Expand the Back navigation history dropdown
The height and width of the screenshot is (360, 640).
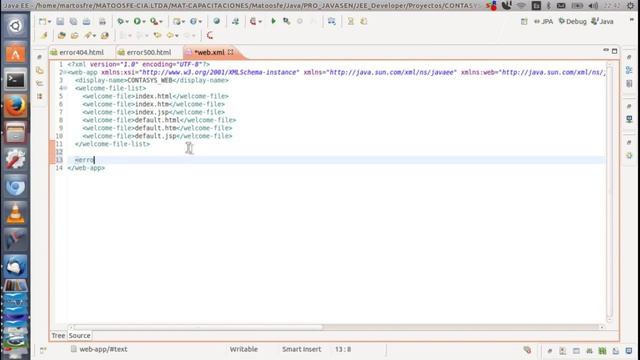click(x=177, y=36)
